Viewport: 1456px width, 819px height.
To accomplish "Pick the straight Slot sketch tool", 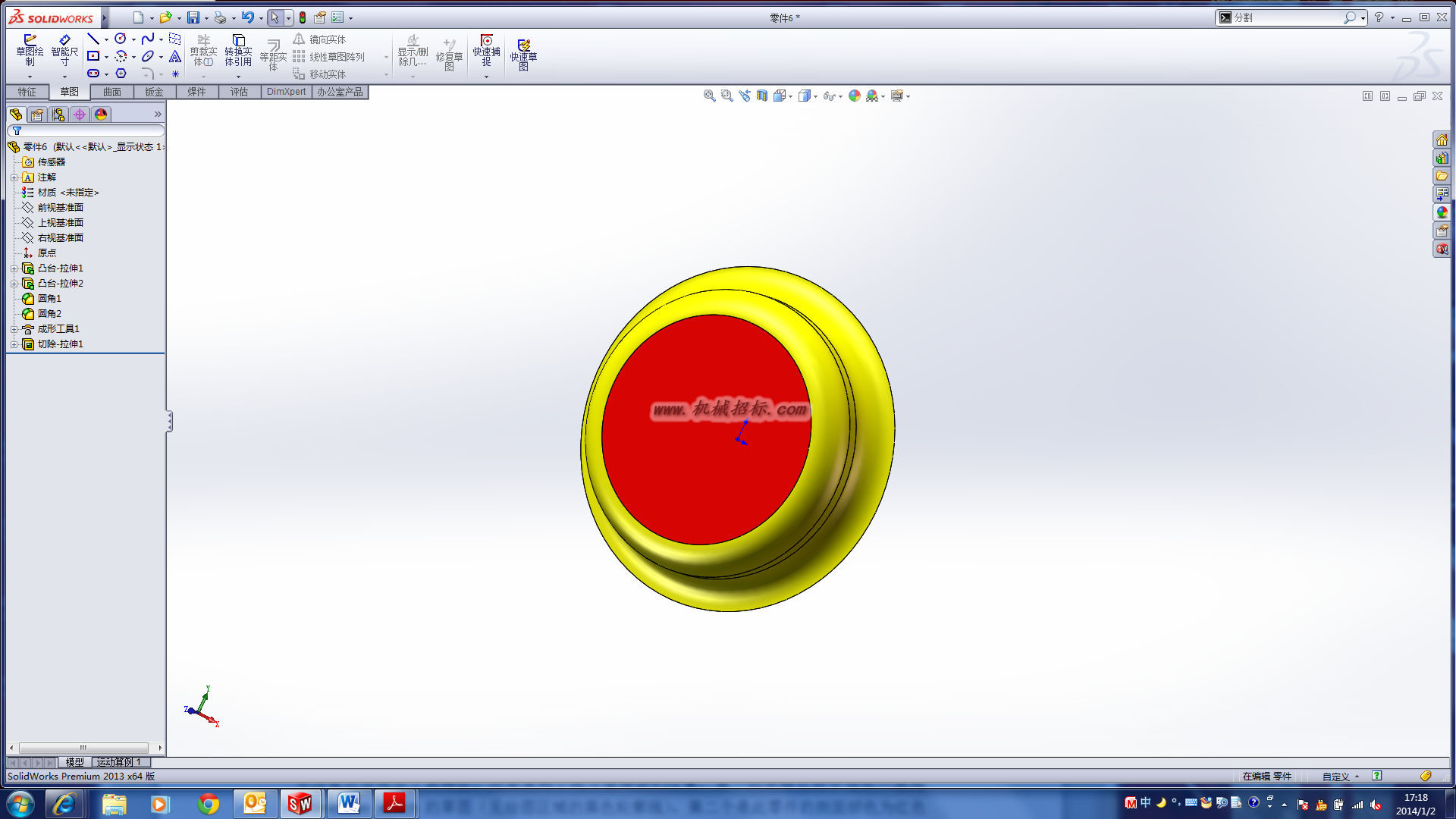I will click(93, 74).
